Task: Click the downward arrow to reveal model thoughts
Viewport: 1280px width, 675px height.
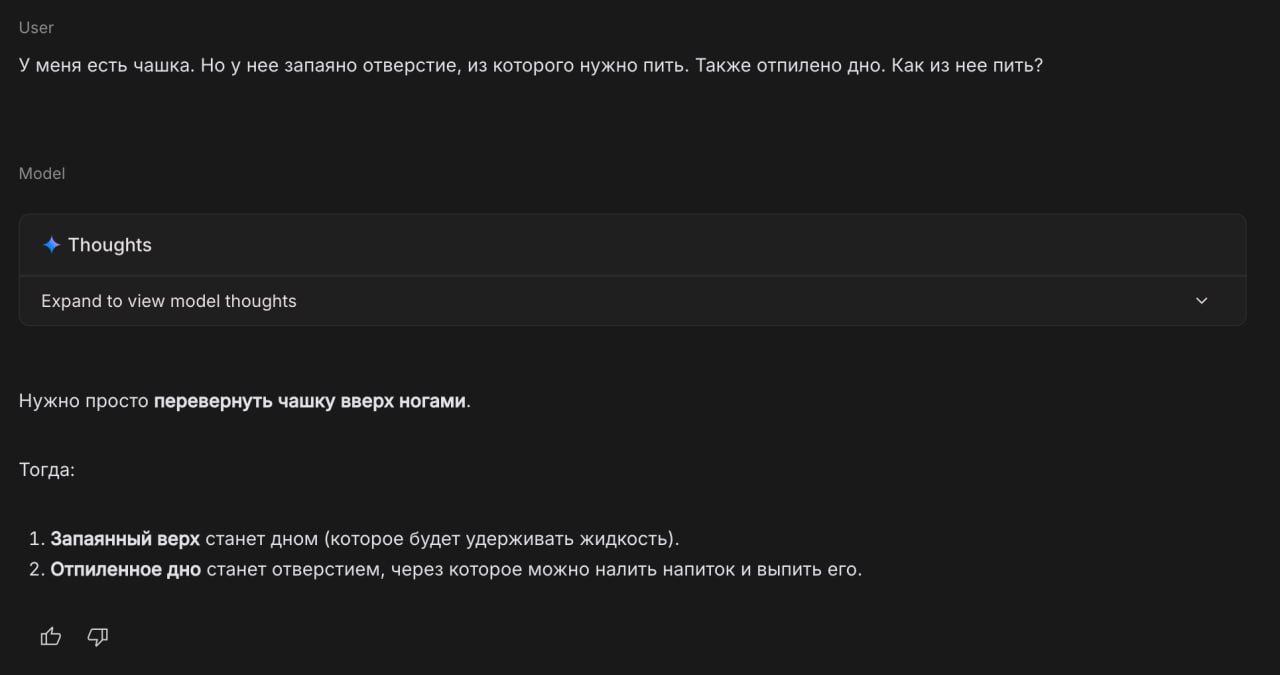Action: [1201, 300]
